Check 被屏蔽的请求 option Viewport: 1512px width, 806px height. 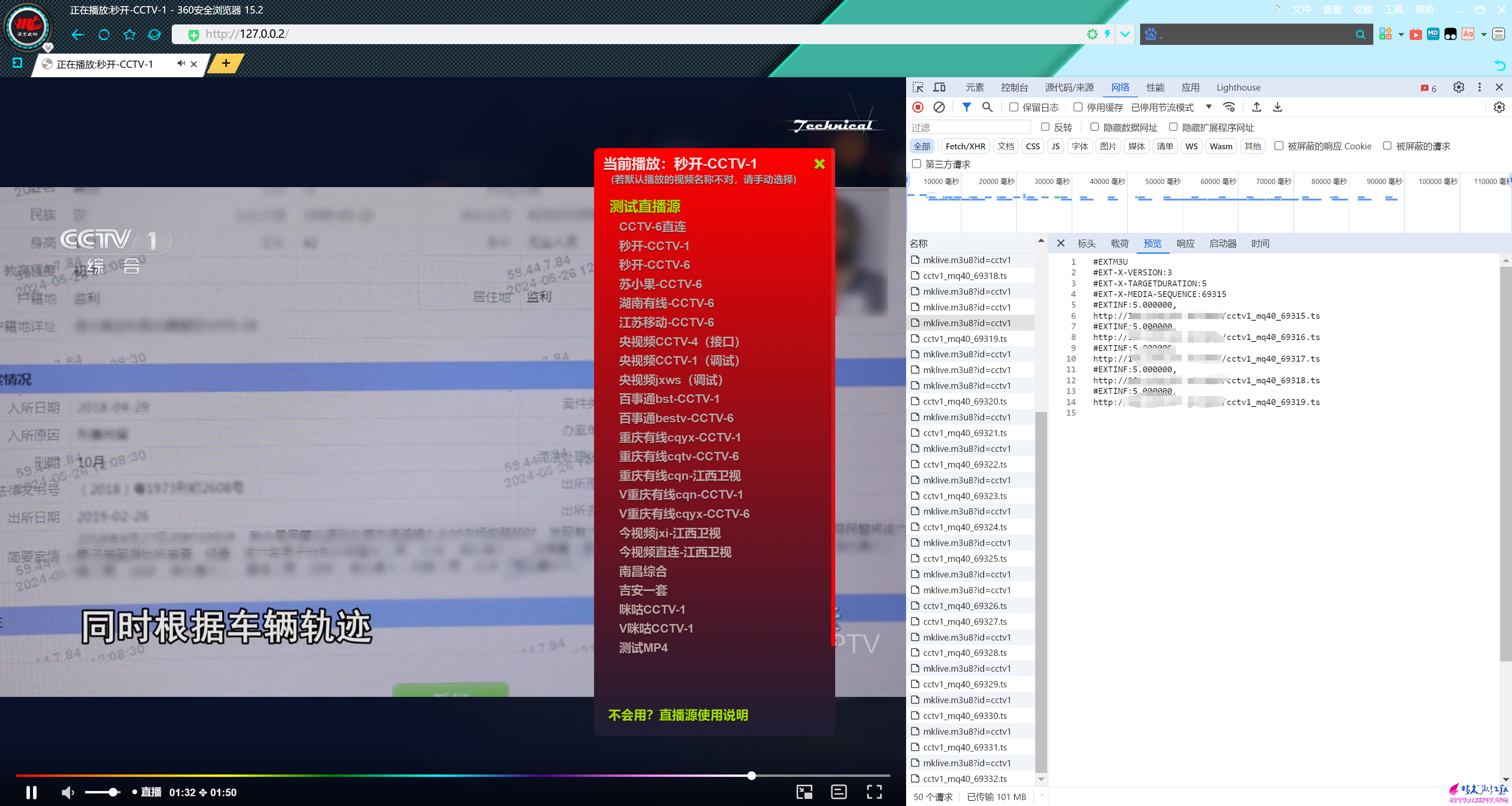click(1387, 146)
